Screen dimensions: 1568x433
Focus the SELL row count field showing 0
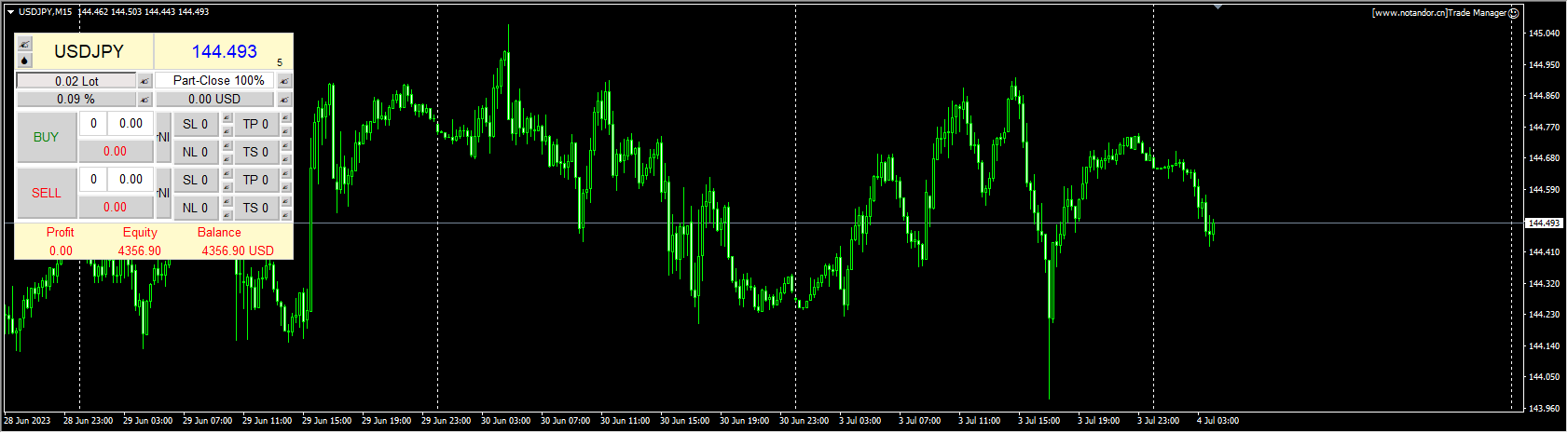click(93, 179)
